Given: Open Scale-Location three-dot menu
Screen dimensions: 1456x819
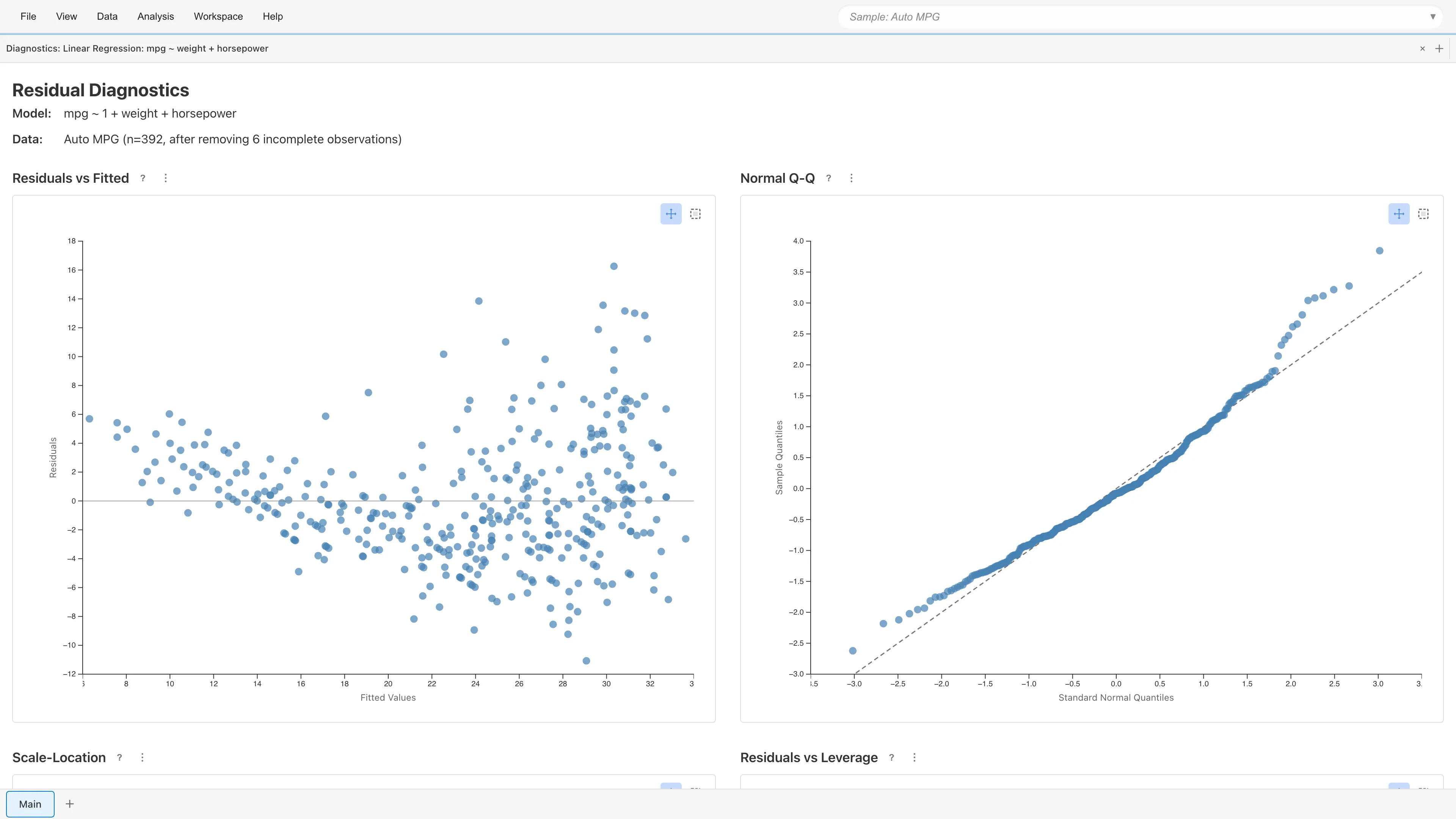Looking at the screenshot, I should coord(143,758).
